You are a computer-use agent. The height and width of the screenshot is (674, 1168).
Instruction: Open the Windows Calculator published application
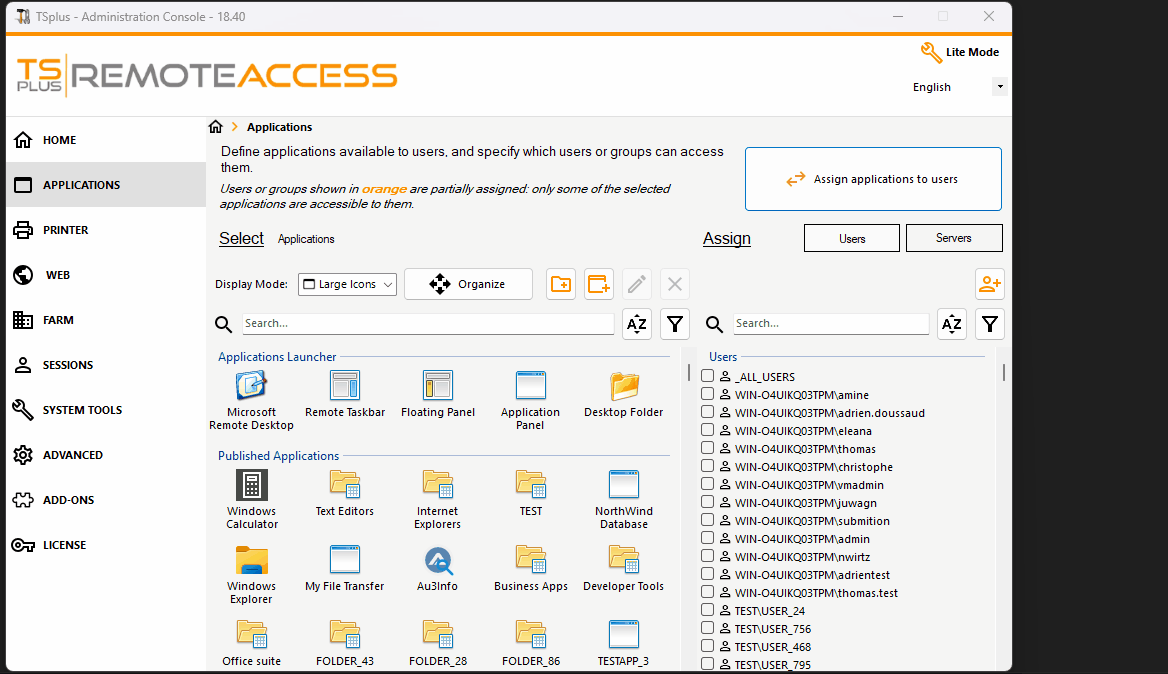[x=251, y=487]
